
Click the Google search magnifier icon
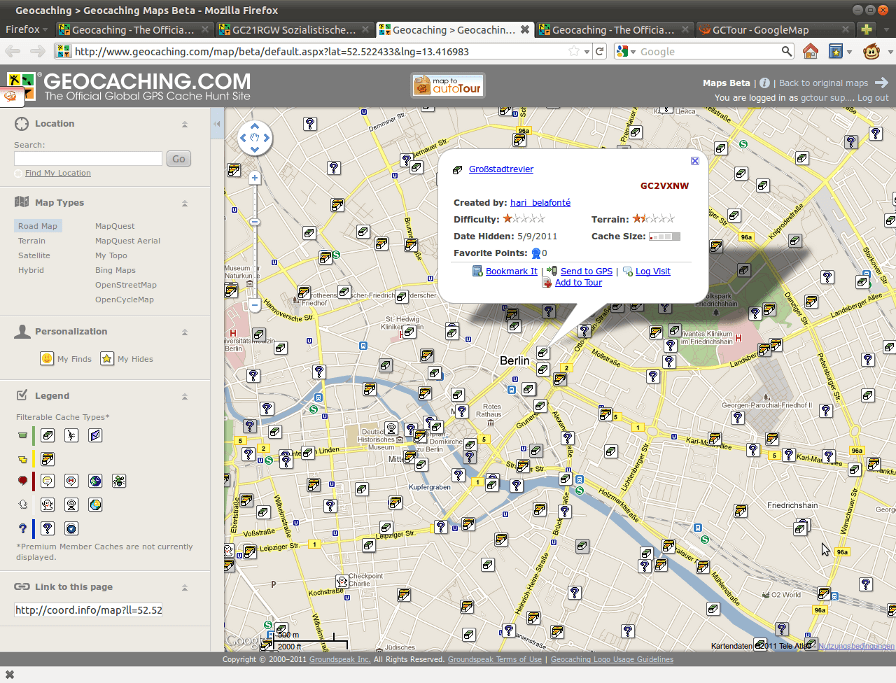pyautogui.click(x=787, y=51)
